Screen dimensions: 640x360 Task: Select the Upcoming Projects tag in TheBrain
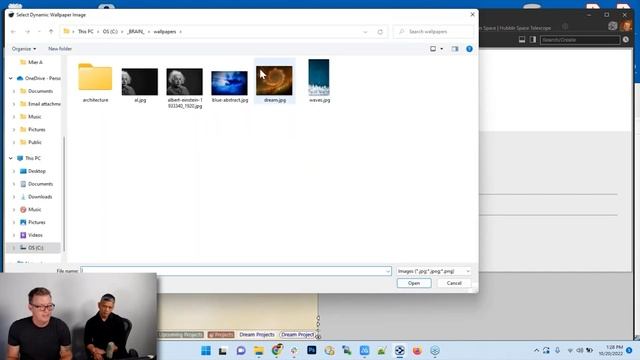(181, 334)
